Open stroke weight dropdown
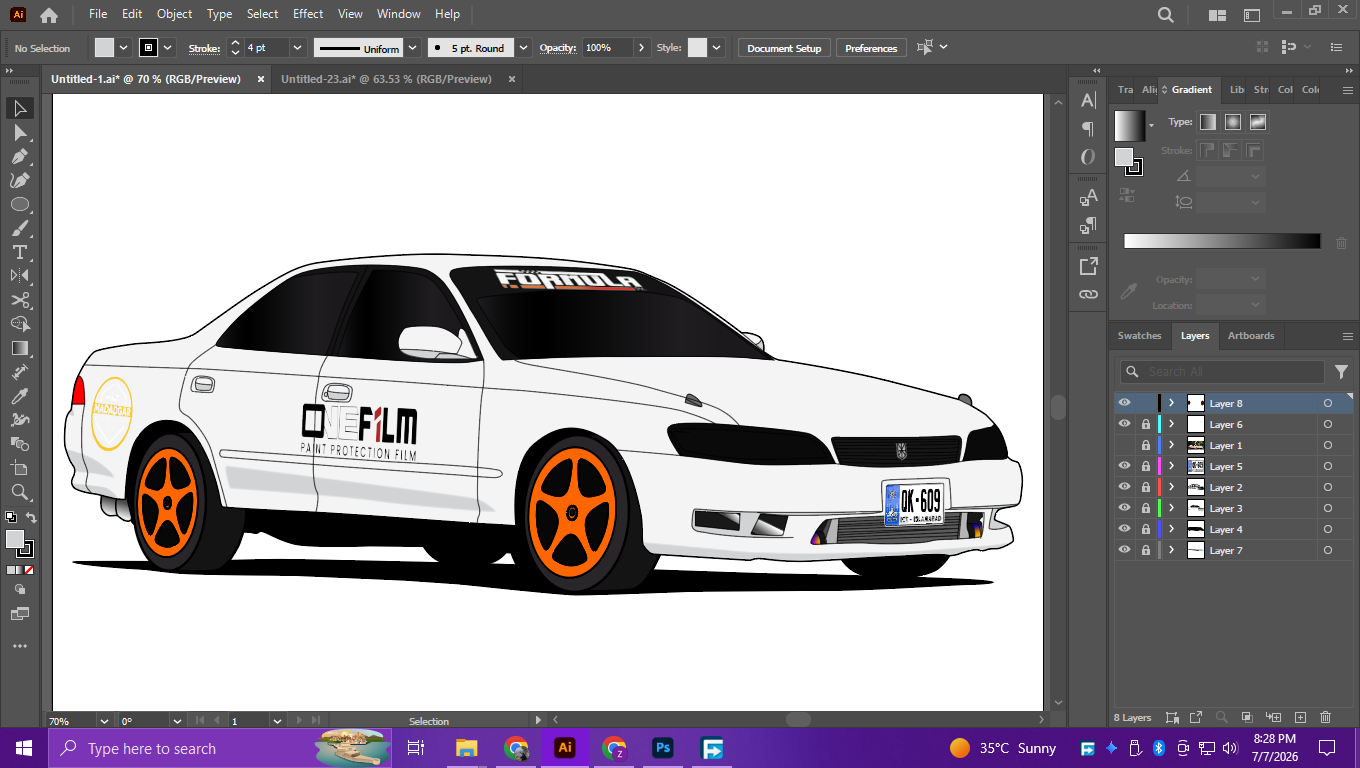Image resolution: width=1360 pixels, height=768 pixels. pyautogui.click(x=297, y=48)
